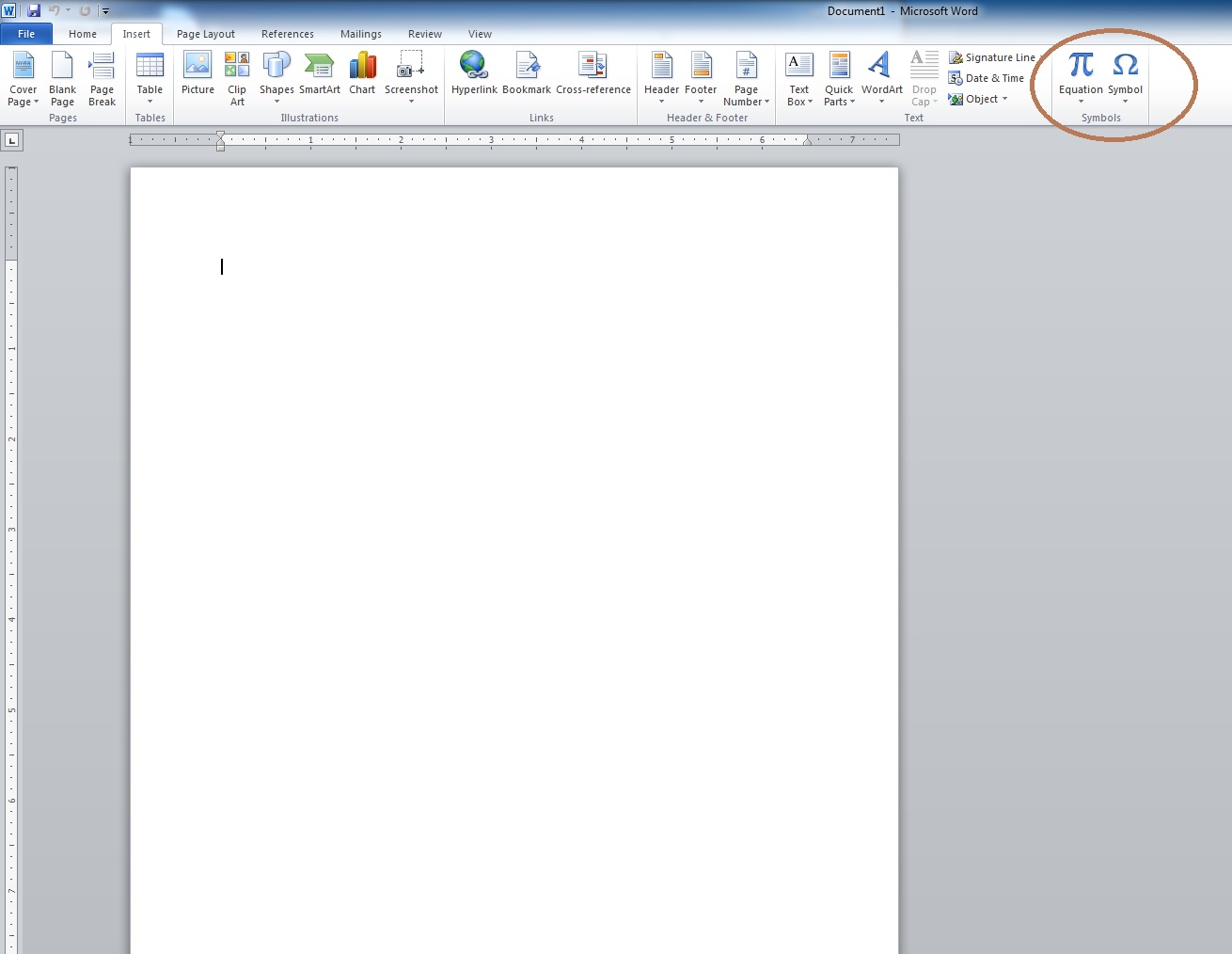This screenshot has width=1232, height=954.
Task: Insert a Picture from the ribbon
Action: click(x=197, y=73)
